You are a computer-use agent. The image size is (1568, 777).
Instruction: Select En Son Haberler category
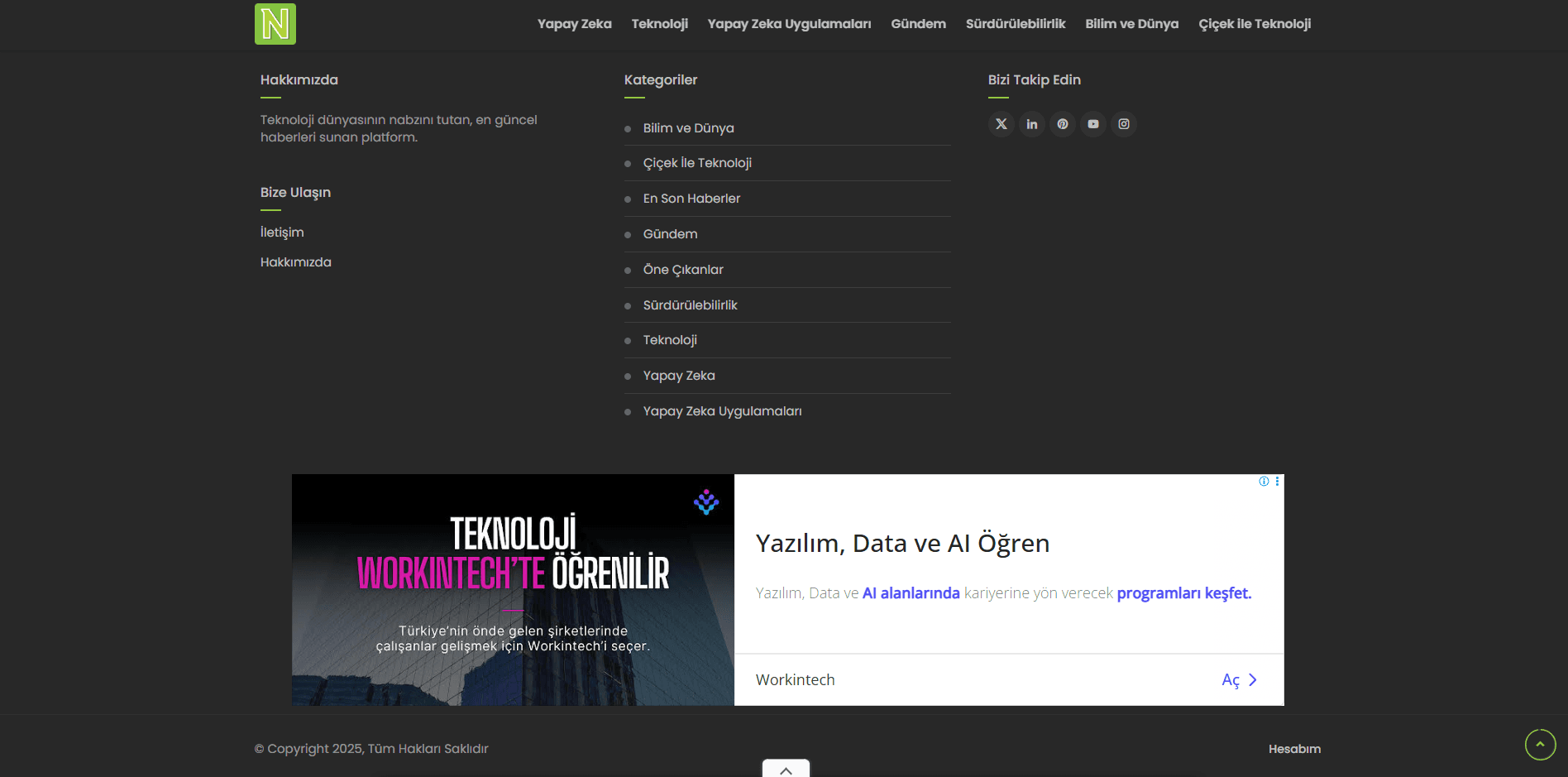(691, 199)
